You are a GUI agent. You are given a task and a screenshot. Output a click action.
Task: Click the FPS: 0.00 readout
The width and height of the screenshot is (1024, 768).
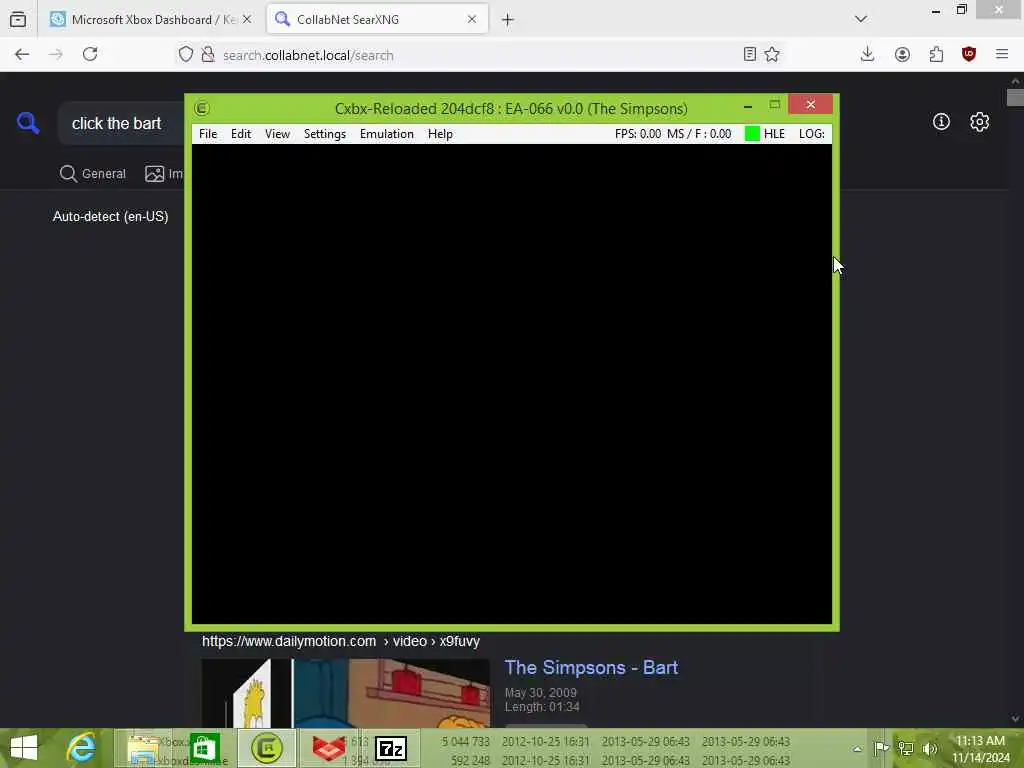tap(637, 134)
